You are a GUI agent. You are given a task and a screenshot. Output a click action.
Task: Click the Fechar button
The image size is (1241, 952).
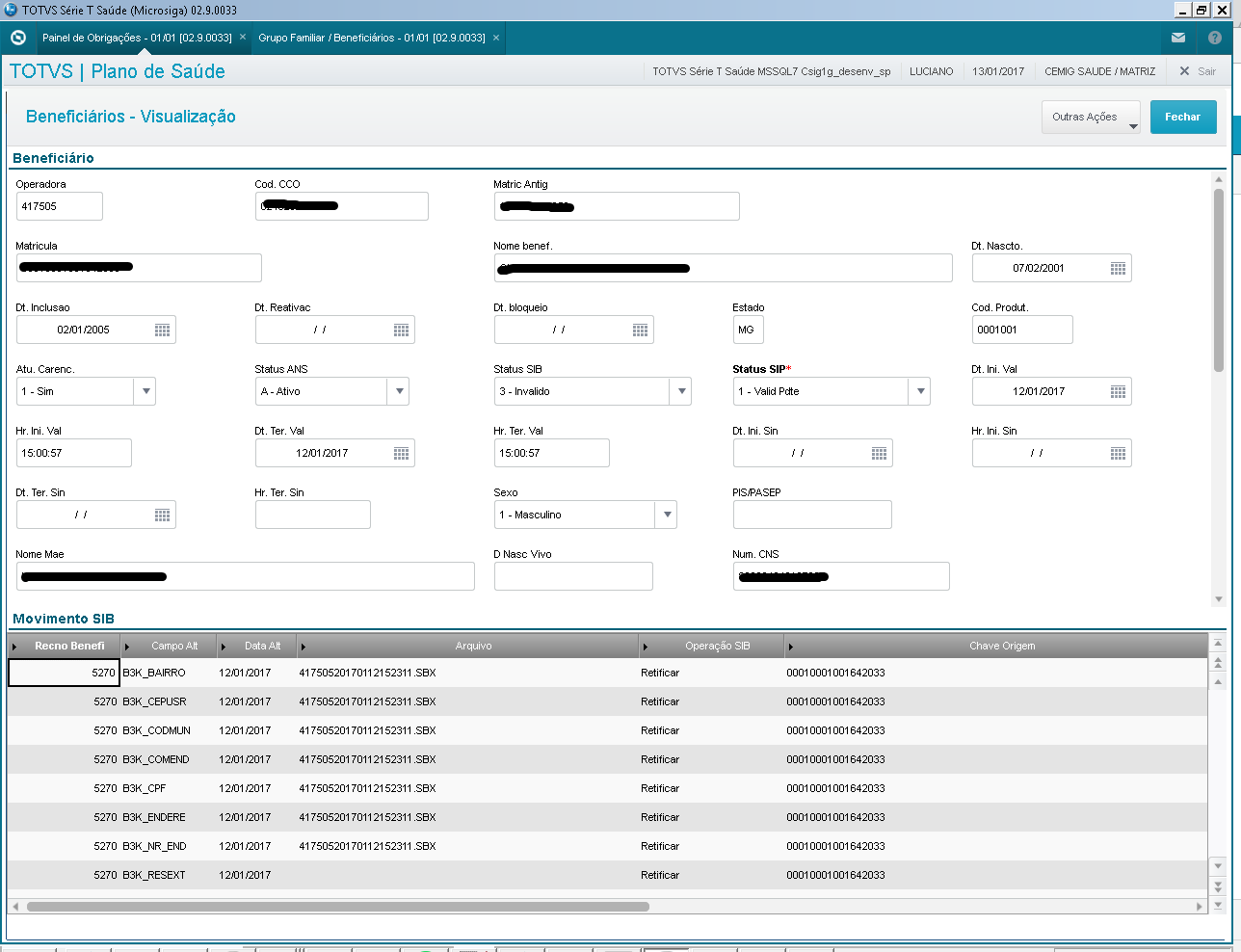(1183, 117)
